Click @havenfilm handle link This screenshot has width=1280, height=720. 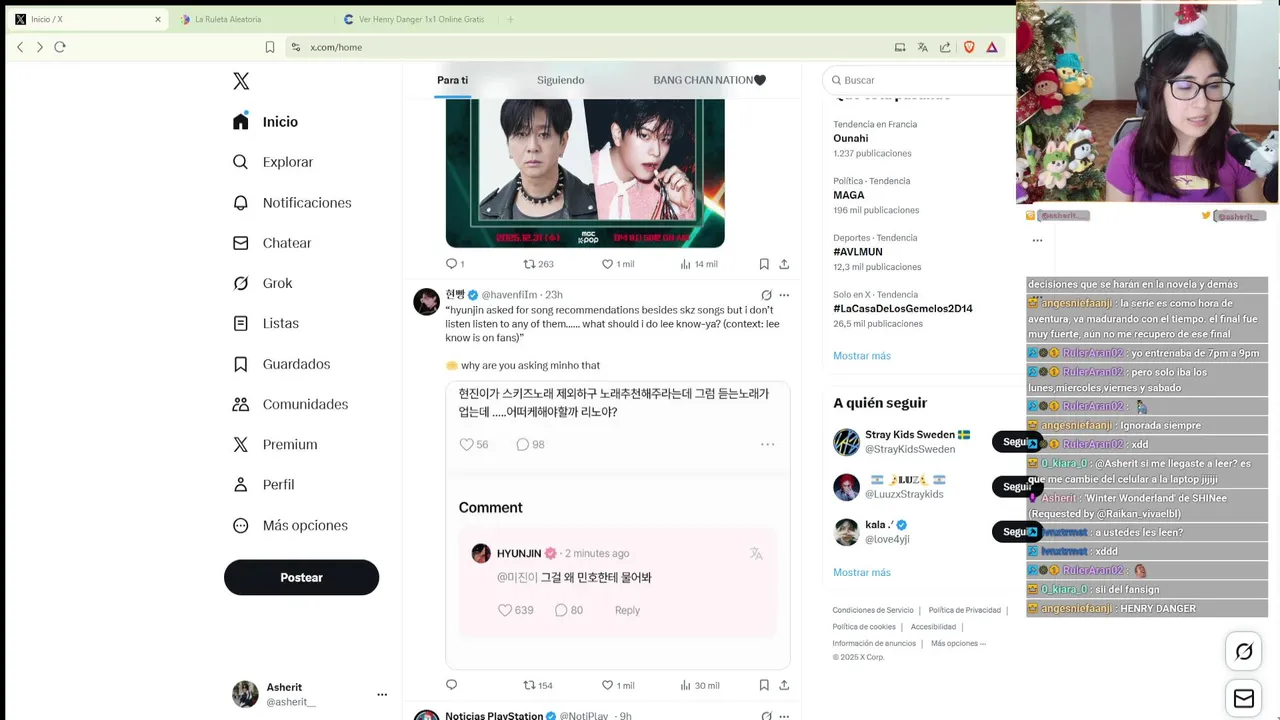(x=509, y=295)
